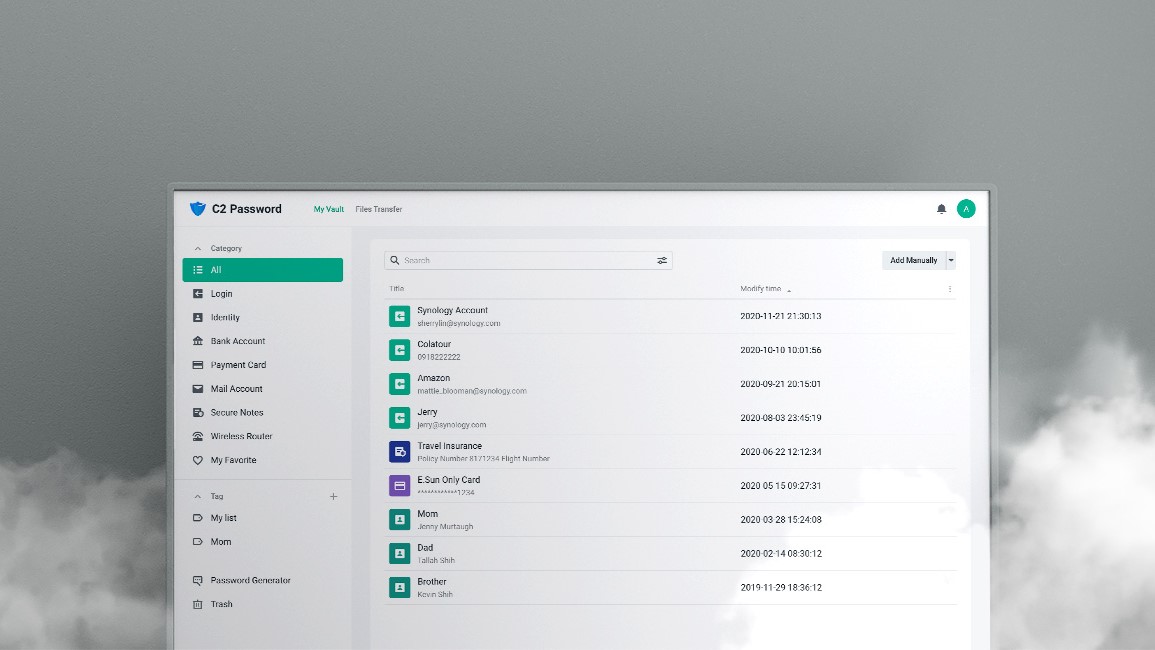Click the Identity category icon
Viewport: 1155px width, 650px height.
point(197,318)
